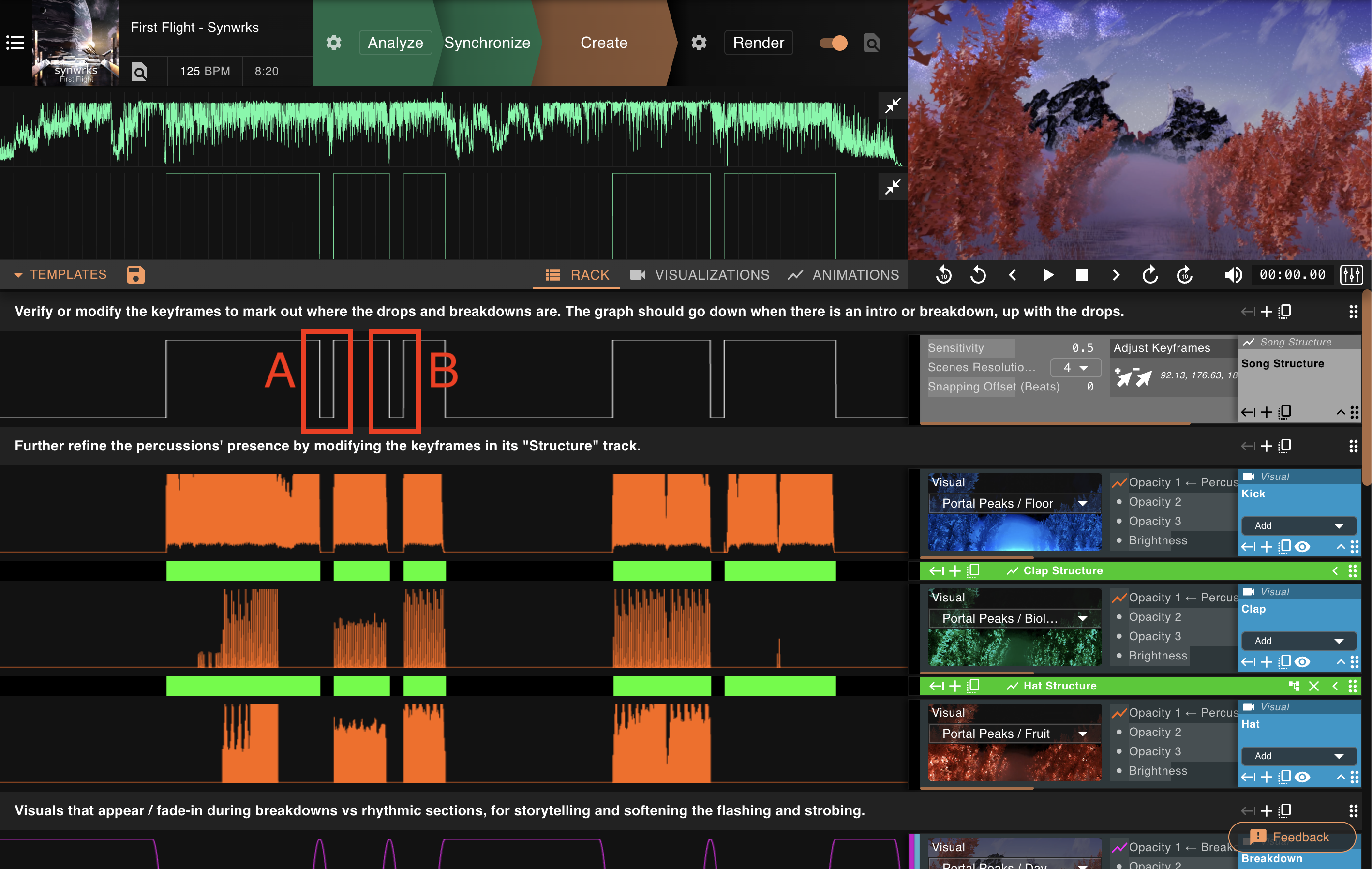Step to previous frame arrow
This screenshot has width=1372, height=869.
pos(1013,275)
